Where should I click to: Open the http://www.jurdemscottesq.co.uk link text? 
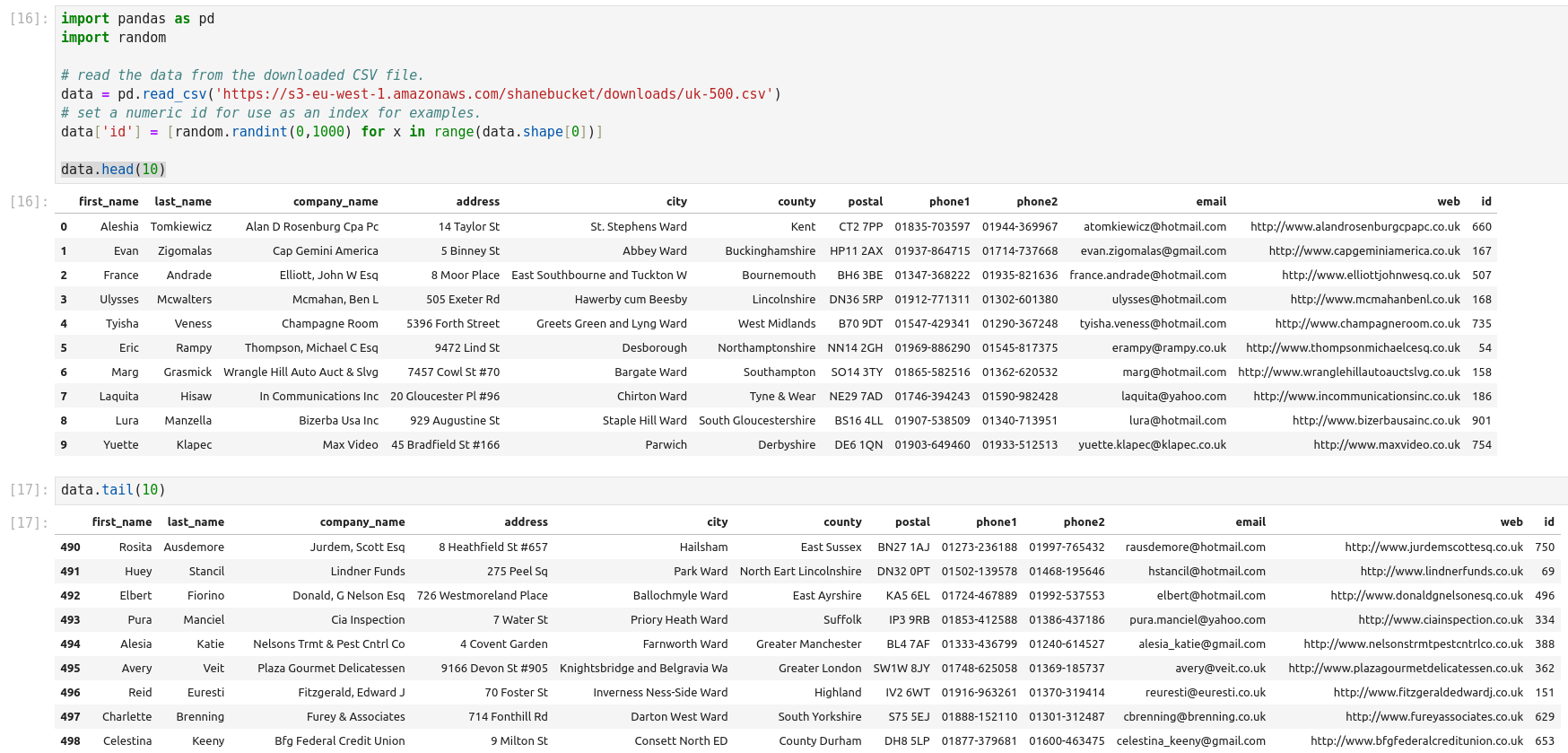pos(1433,547)
